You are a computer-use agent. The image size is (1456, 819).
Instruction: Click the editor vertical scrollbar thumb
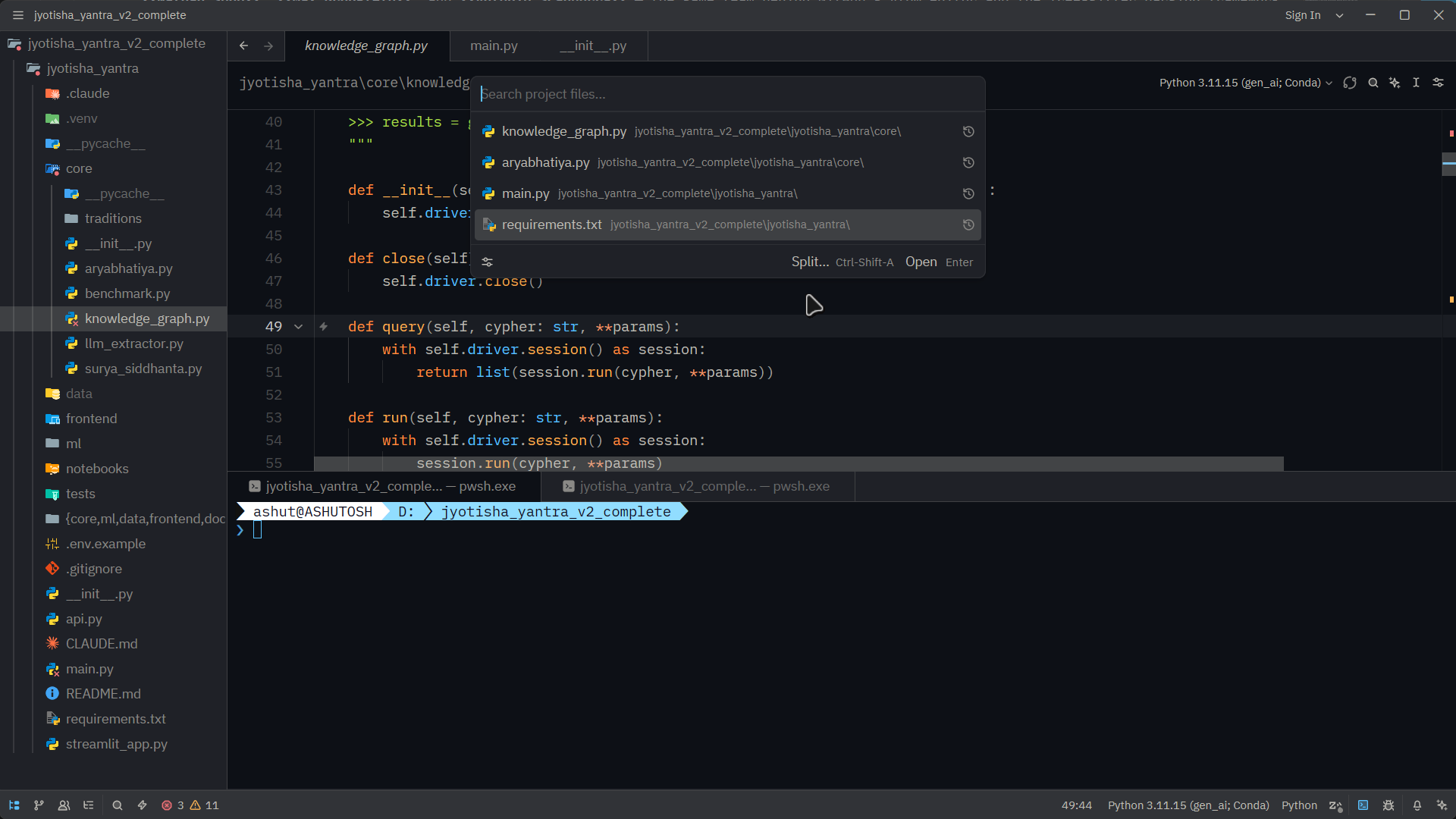(1448, 163)
